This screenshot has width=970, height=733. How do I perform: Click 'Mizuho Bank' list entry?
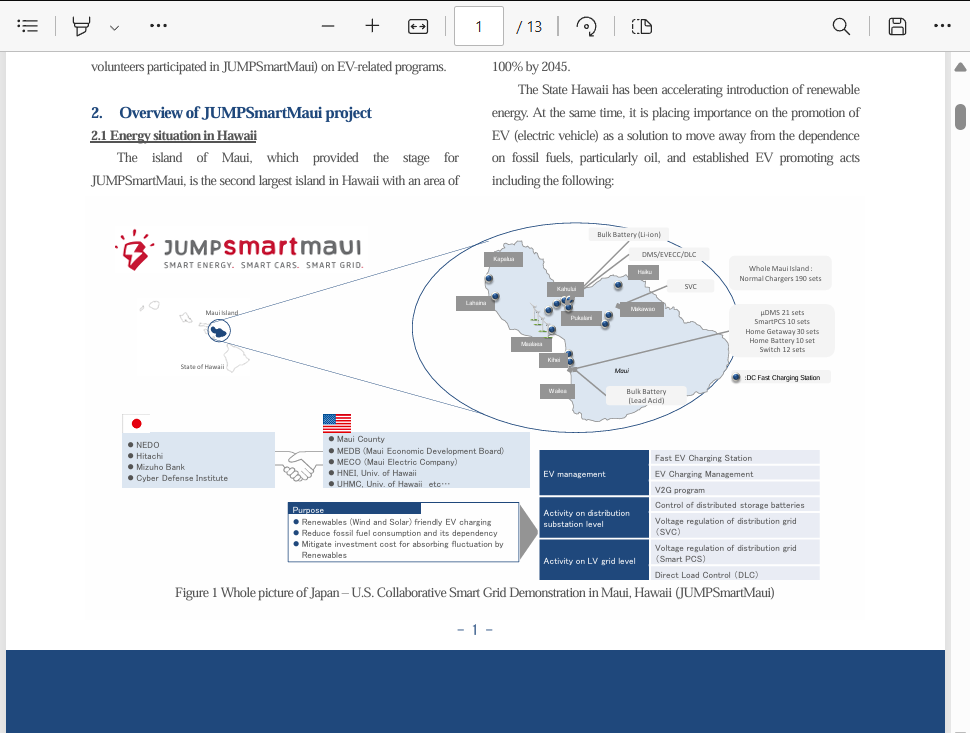pos(160,467)
